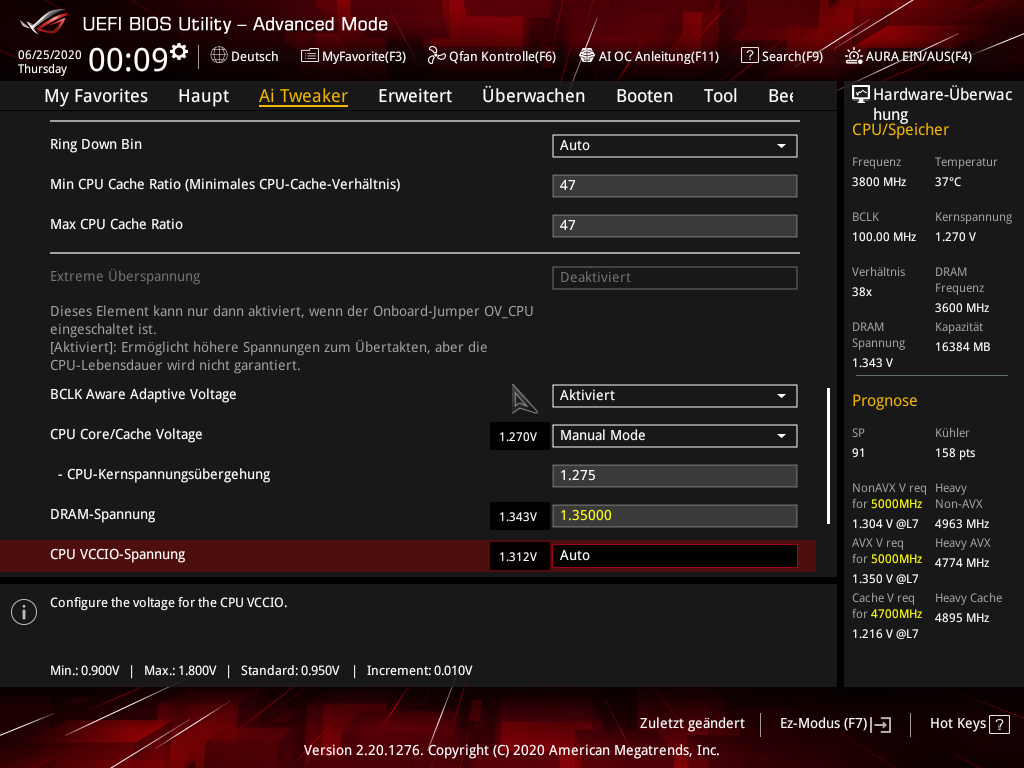This screenshot has height=768, width=1024.
Task: Select Ring Down Bin label
Action: 96,144
